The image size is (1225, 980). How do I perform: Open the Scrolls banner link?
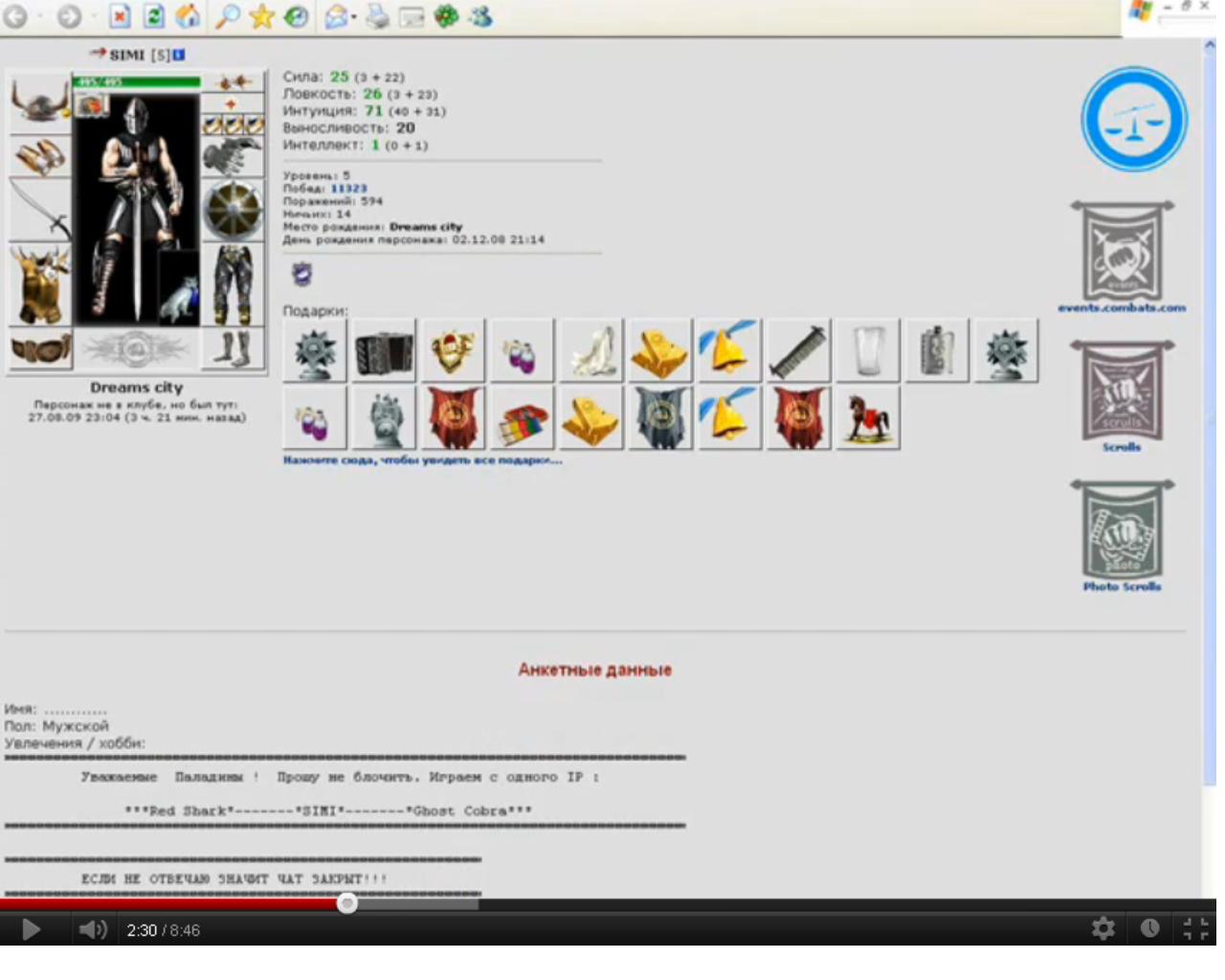[x=1122, y=395]
